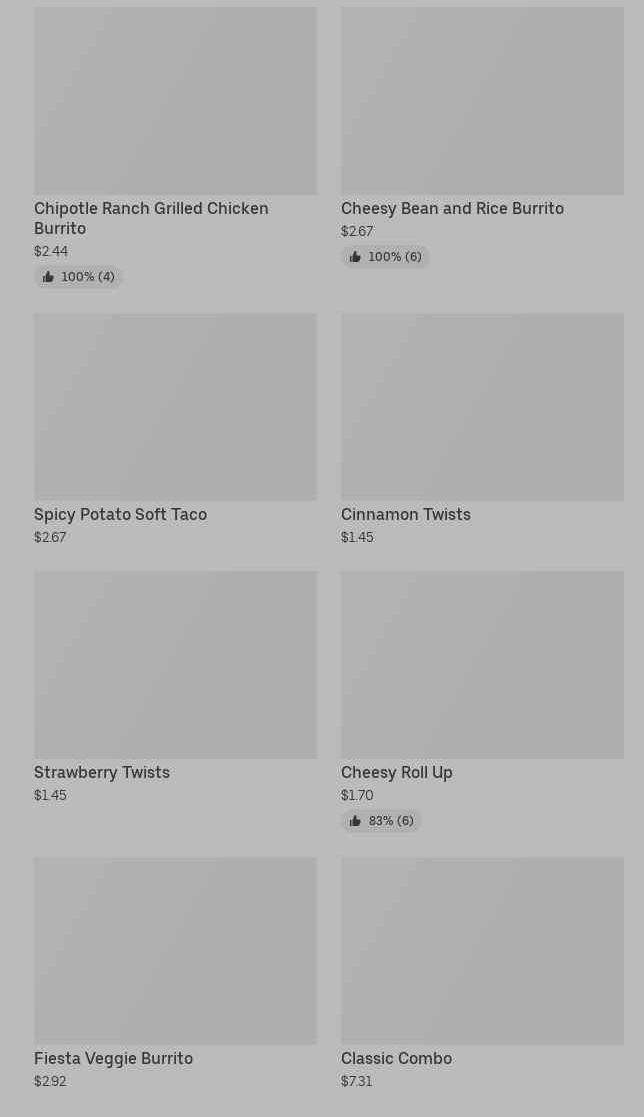Click Cheesy Roll Up photo
Screen dimensions: 644x1117
tap(482, 665)
